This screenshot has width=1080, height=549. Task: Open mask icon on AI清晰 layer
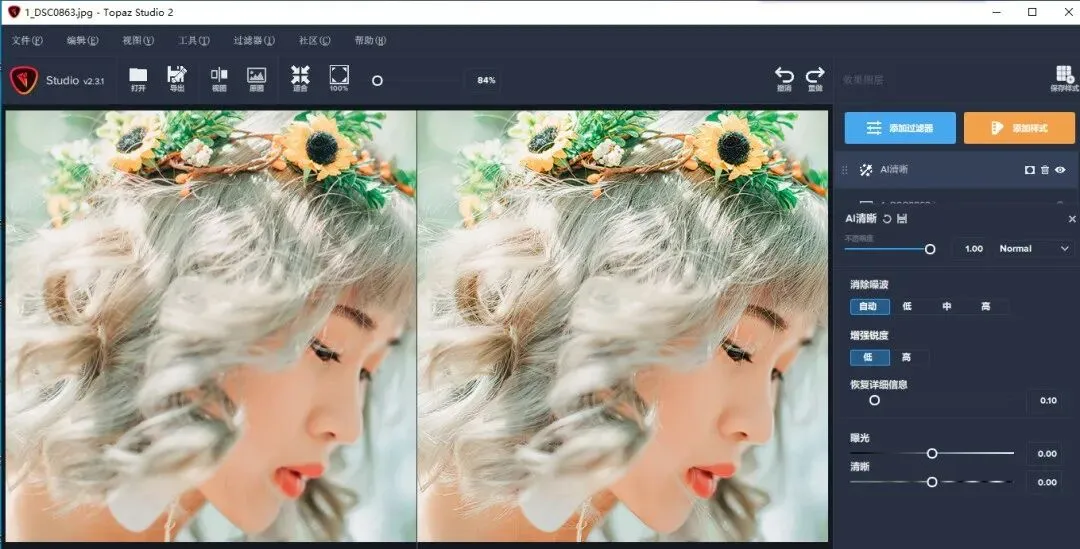coord(1030,169)
